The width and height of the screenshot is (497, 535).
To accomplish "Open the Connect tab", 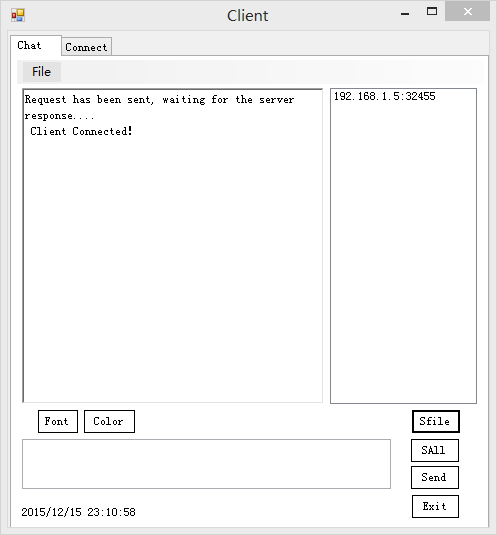I will click(x=86, y=47).
